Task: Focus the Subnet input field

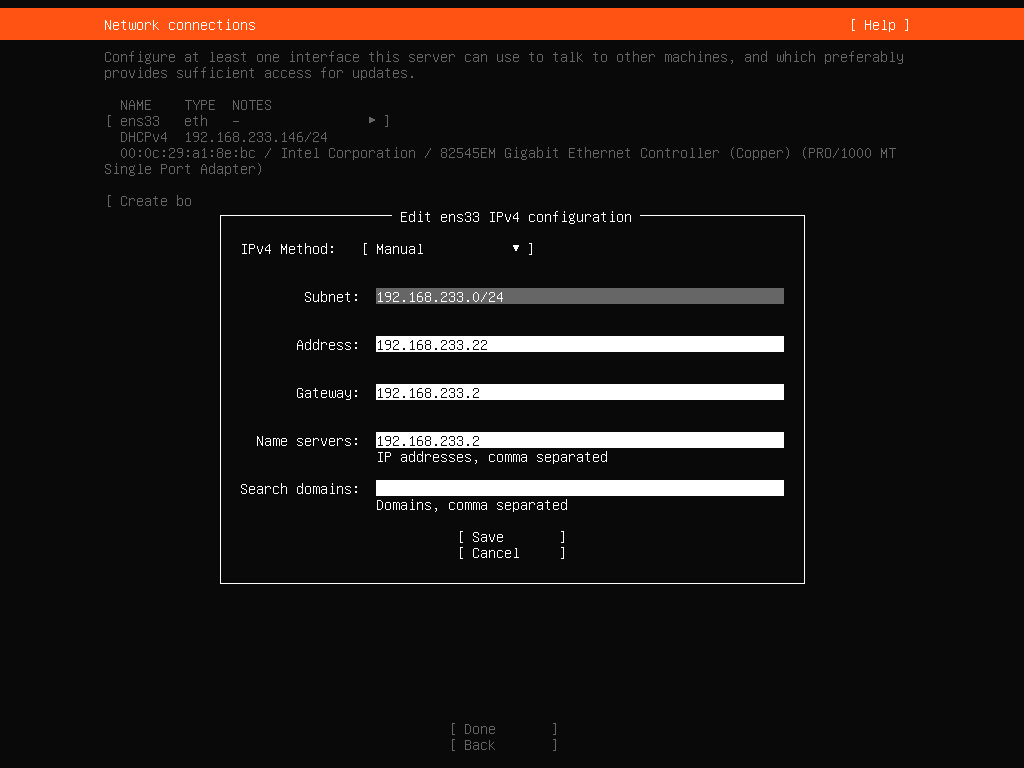Action: click(579, 297)
